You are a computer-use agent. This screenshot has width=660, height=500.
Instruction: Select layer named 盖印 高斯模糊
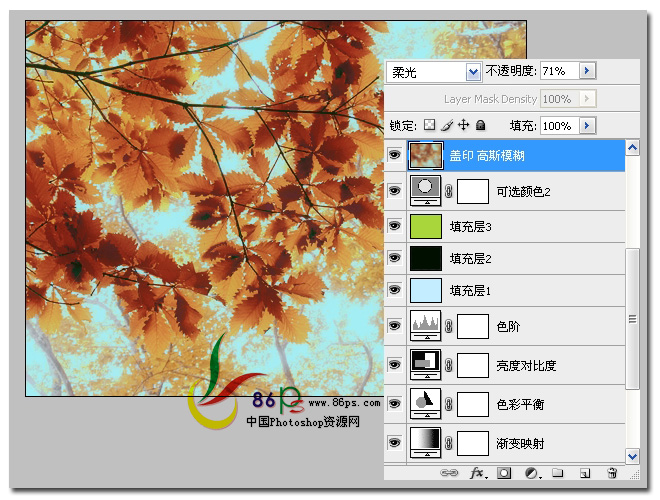click(x=487, y=156)
